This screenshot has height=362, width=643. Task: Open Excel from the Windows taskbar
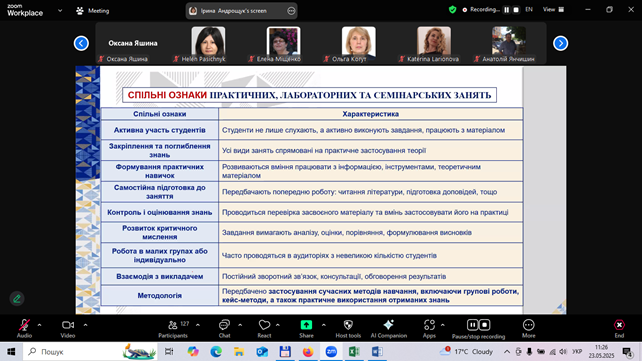[x=354, y=352]
